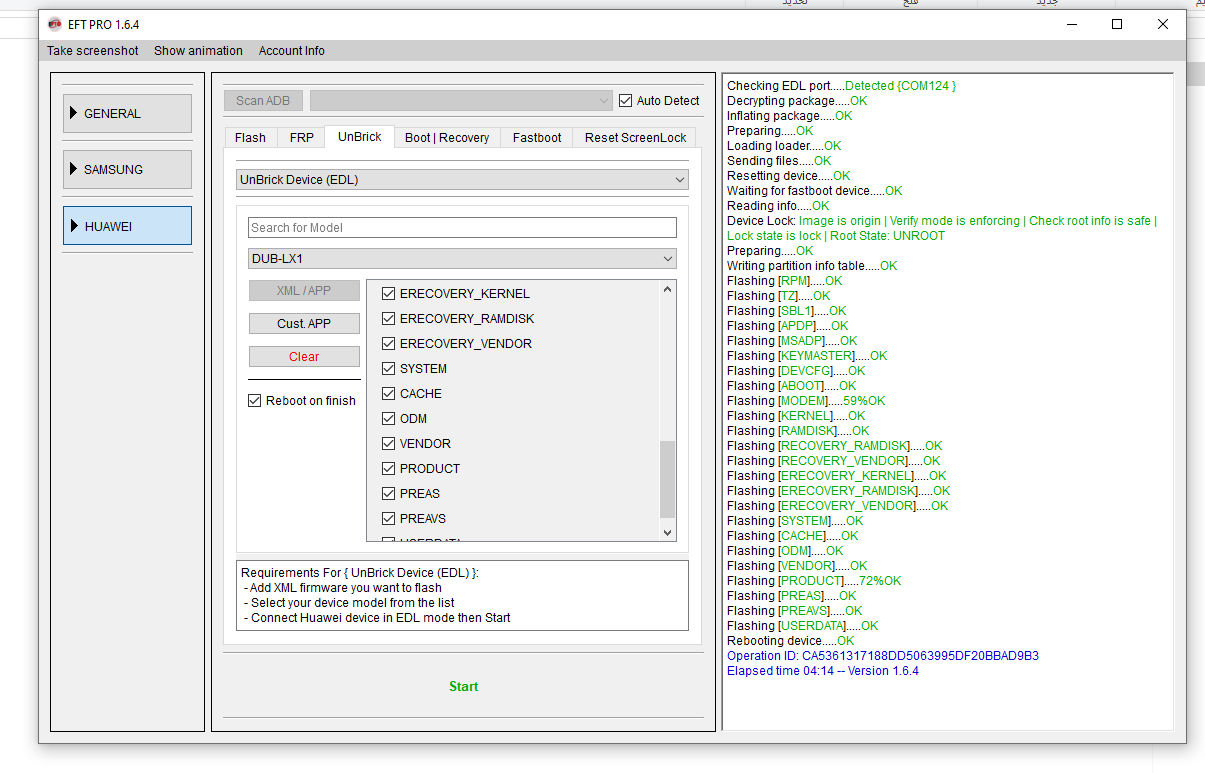Image resolution: width=1205 pixels, height=773 pixels.
Task: Open the Boot | Recovery tab
Action: [447, 138]
